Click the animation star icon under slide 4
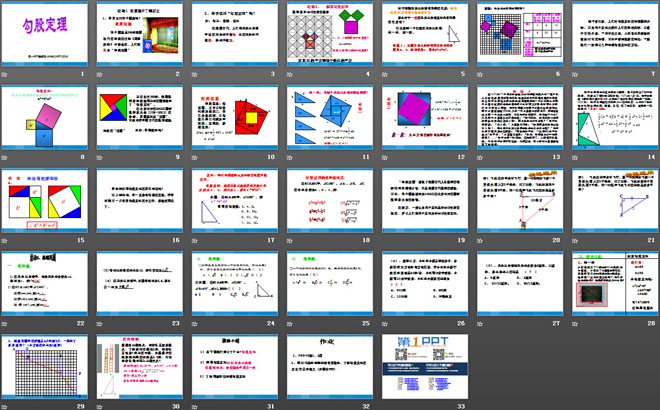The image size is (660, 410). [x=290, y=75]
